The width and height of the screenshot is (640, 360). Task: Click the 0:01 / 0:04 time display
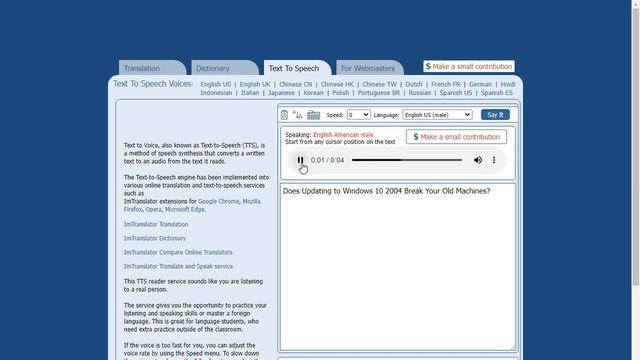point(327,160)
